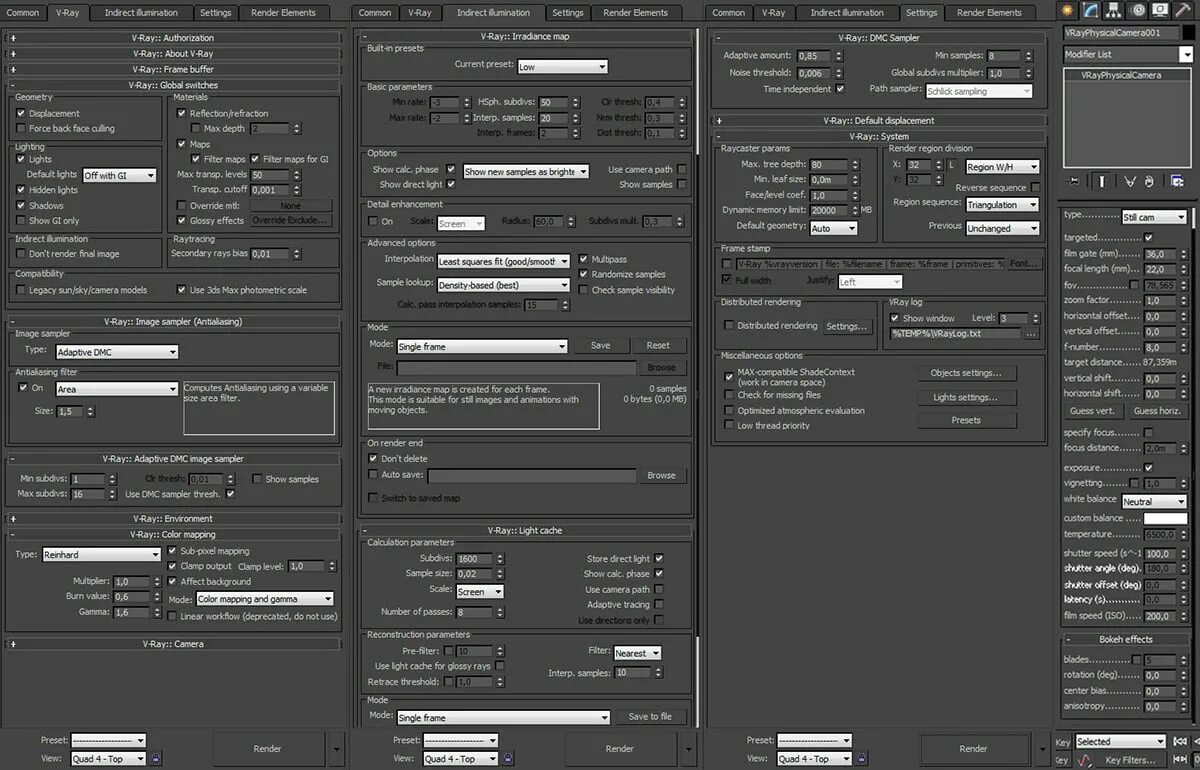The width and height of the screenshot is (1200, 770).
Task: Click irradiance map Reset button
Action: (658, 345)
